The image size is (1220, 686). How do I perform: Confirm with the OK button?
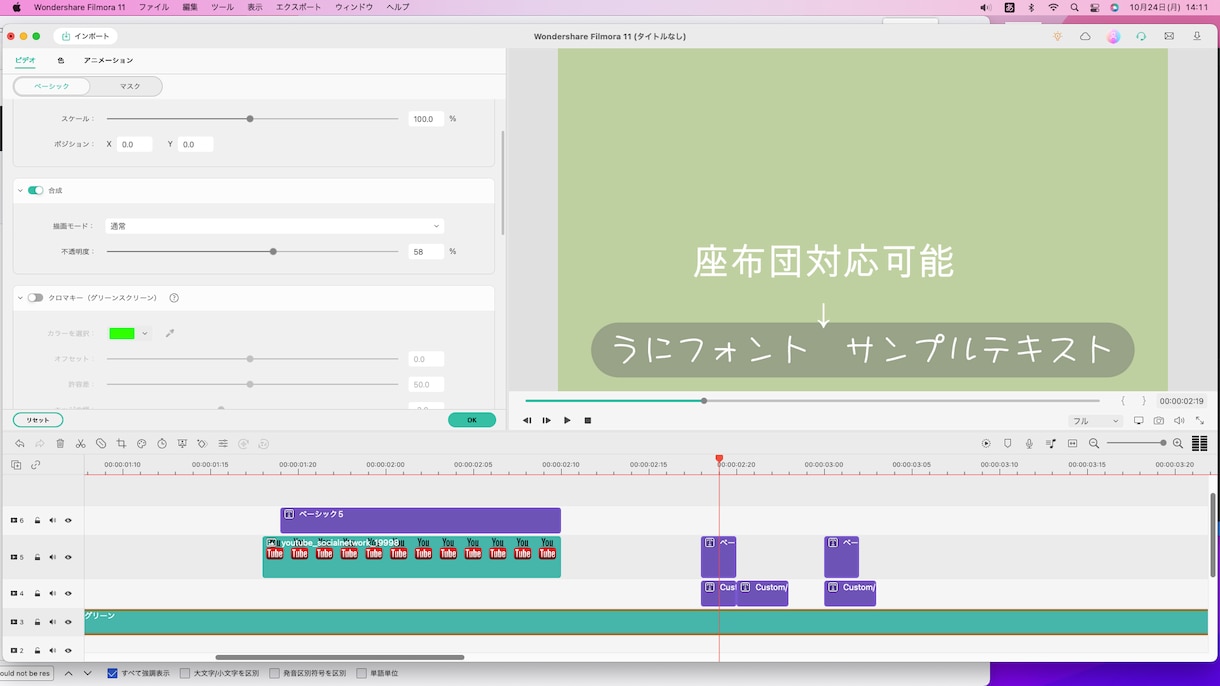click(x=472, y=420)
